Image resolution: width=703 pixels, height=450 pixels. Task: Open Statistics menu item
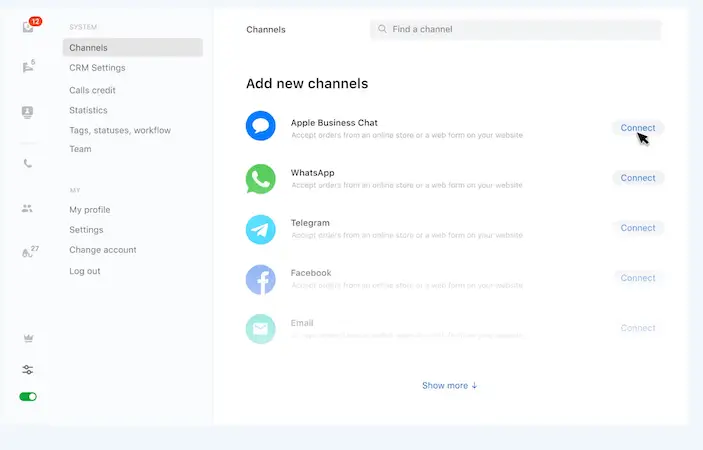88,110
